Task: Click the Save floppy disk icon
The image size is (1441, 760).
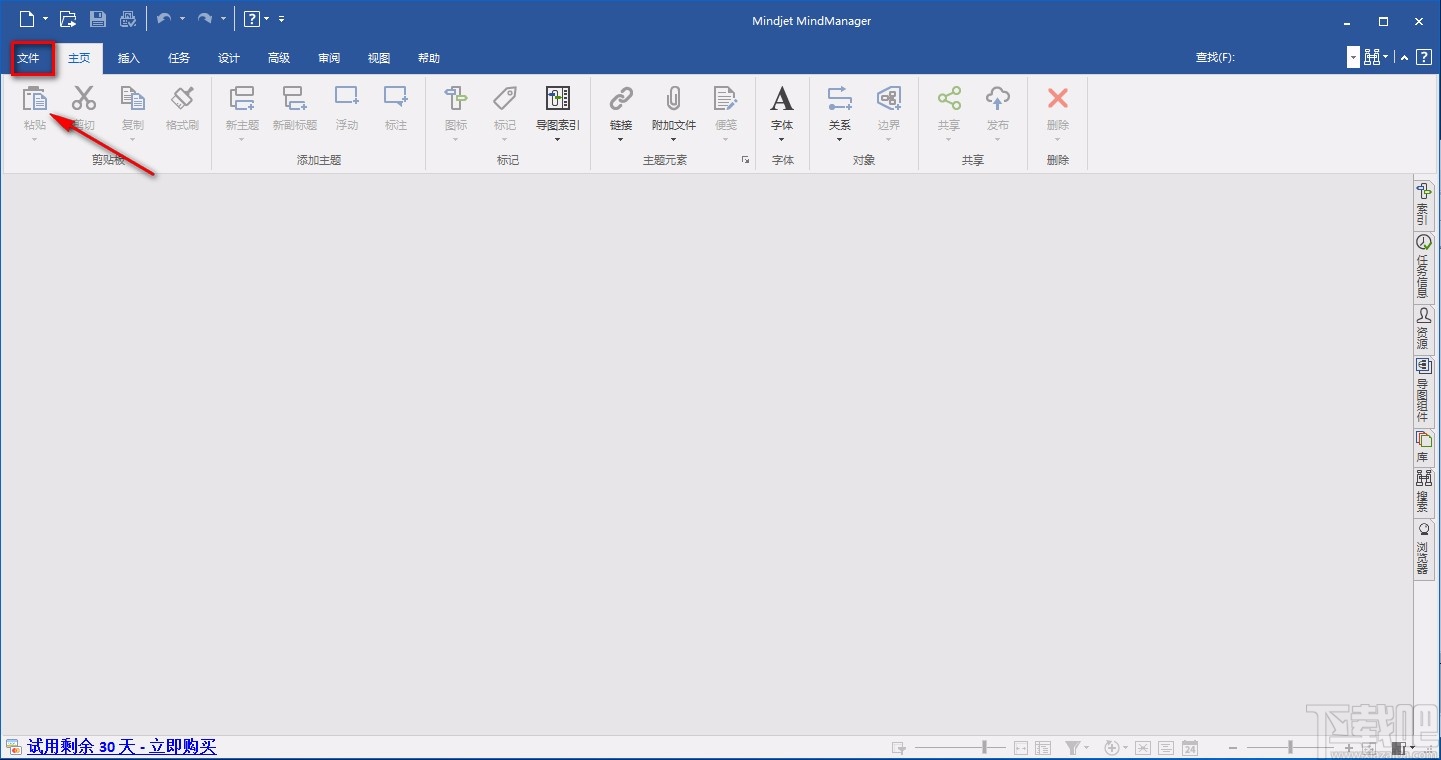Action: click(x=98, y=19)
